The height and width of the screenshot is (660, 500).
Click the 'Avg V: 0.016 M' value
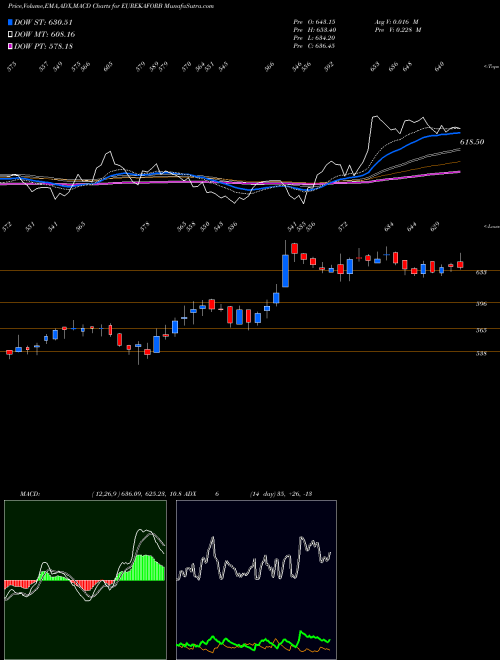[397, 22]
